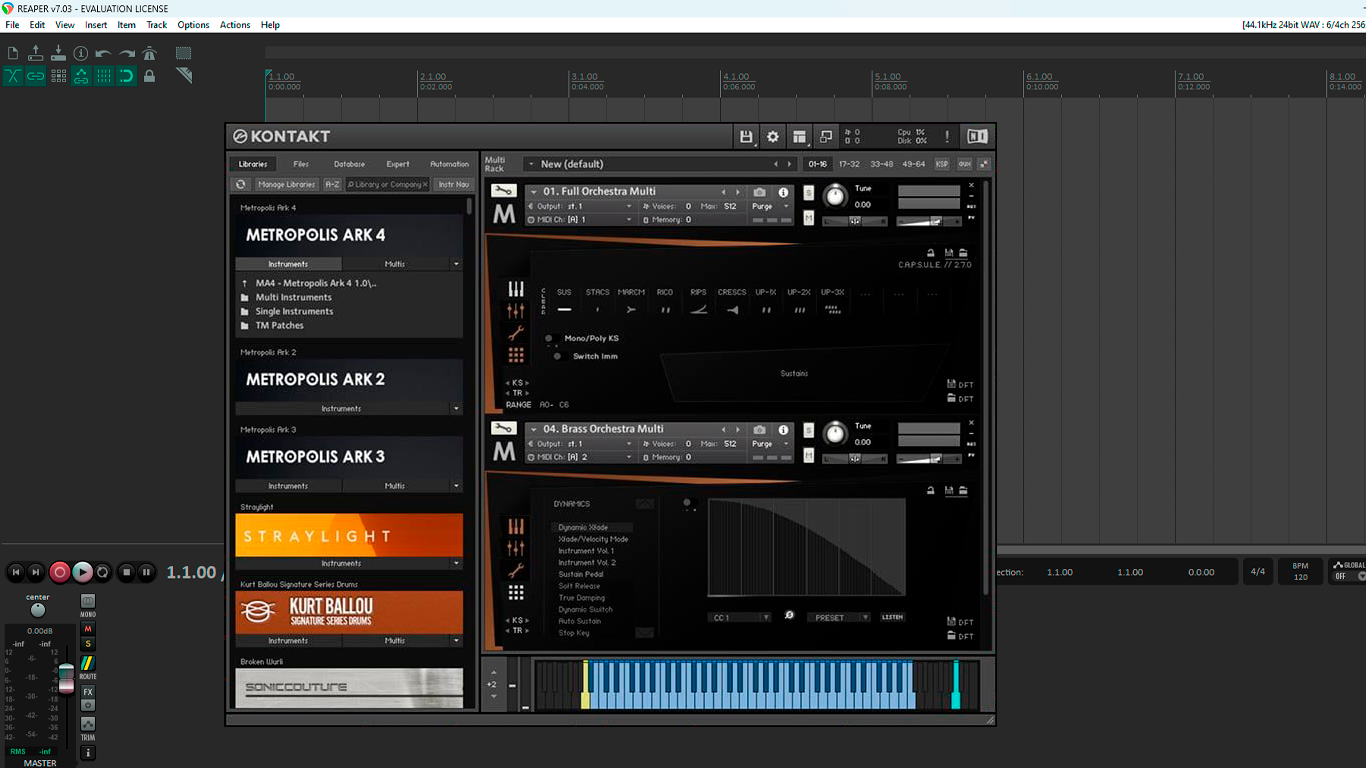
Task: Mute the Full Orchestra Multi instrument
Action: pos(809,217)
